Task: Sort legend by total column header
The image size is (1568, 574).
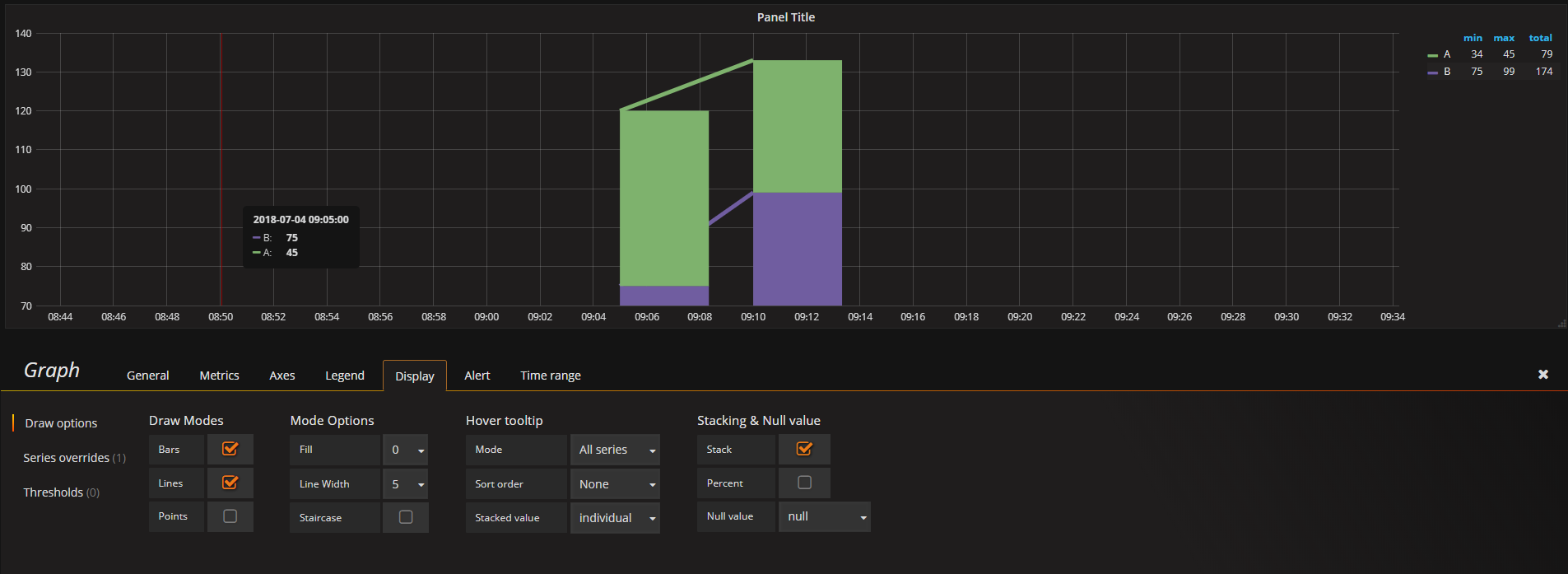Action: pos(1540,38)
